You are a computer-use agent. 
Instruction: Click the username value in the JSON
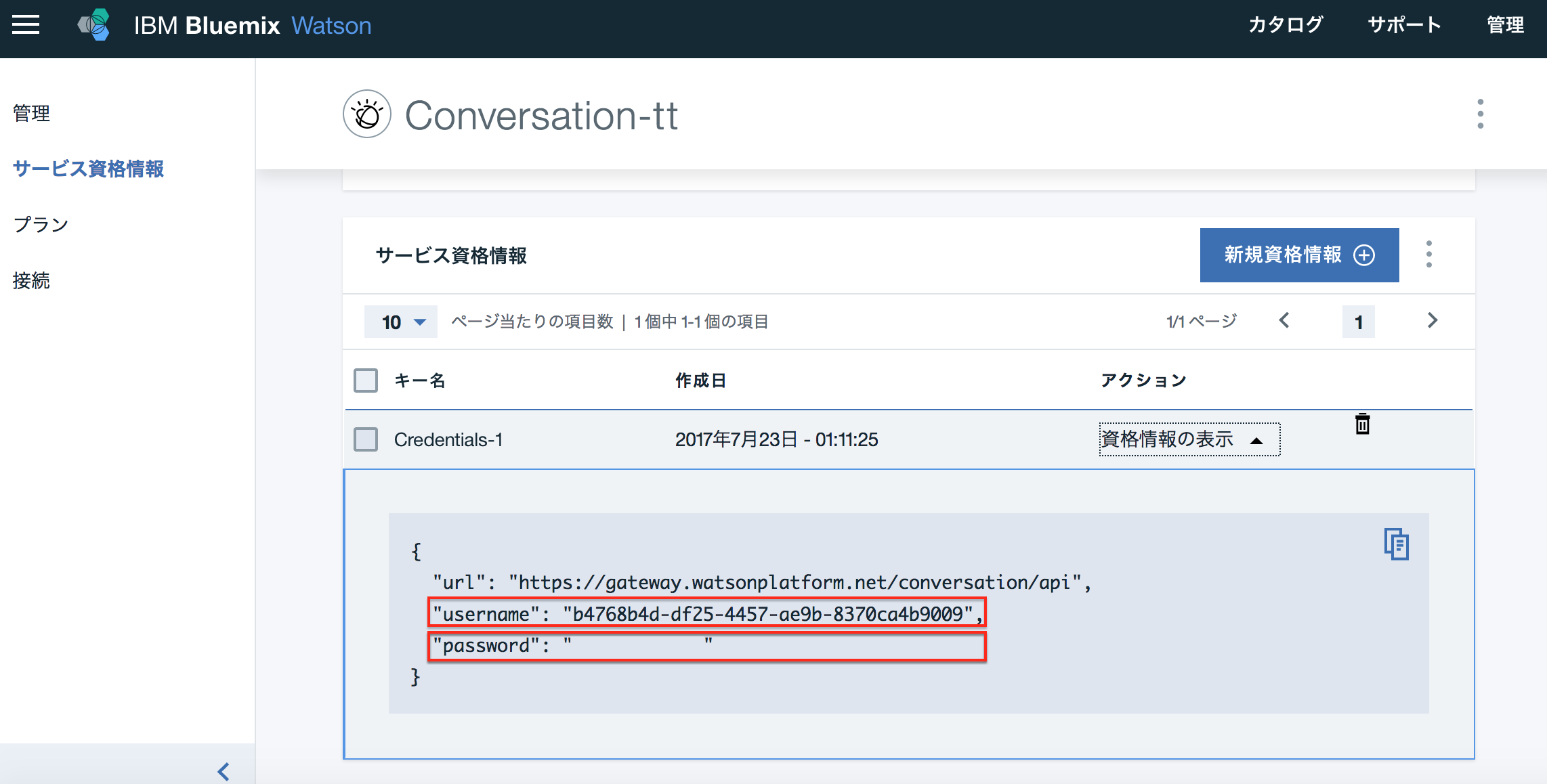pos(769,614)
